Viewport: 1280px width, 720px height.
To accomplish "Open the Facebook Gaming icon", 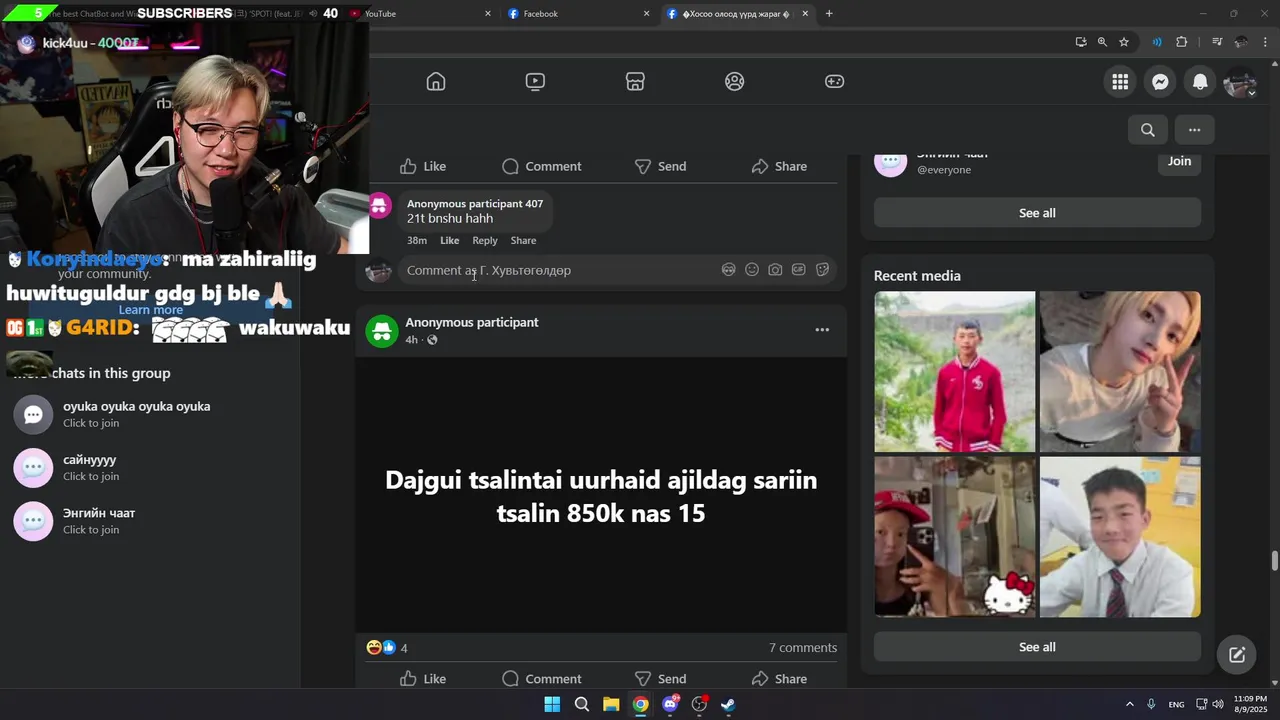I will 834,82.
